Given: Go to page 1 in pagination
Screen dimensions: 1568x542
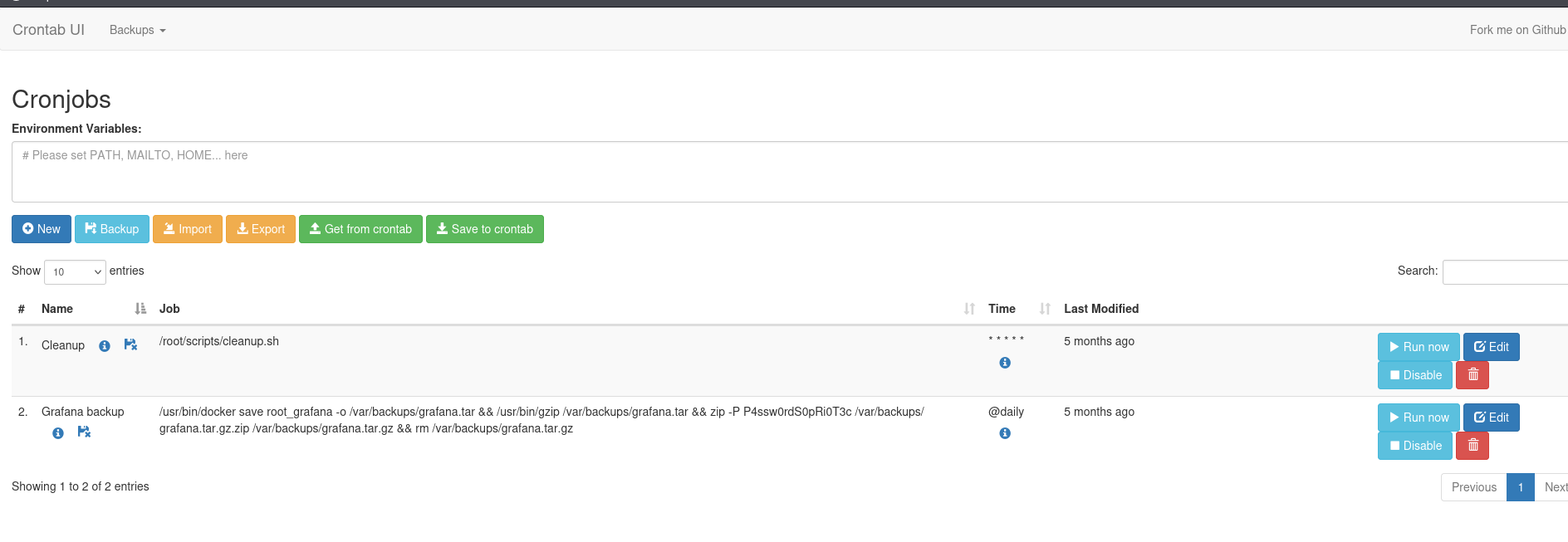Looking at the screenshot, I should [1520, 487].
